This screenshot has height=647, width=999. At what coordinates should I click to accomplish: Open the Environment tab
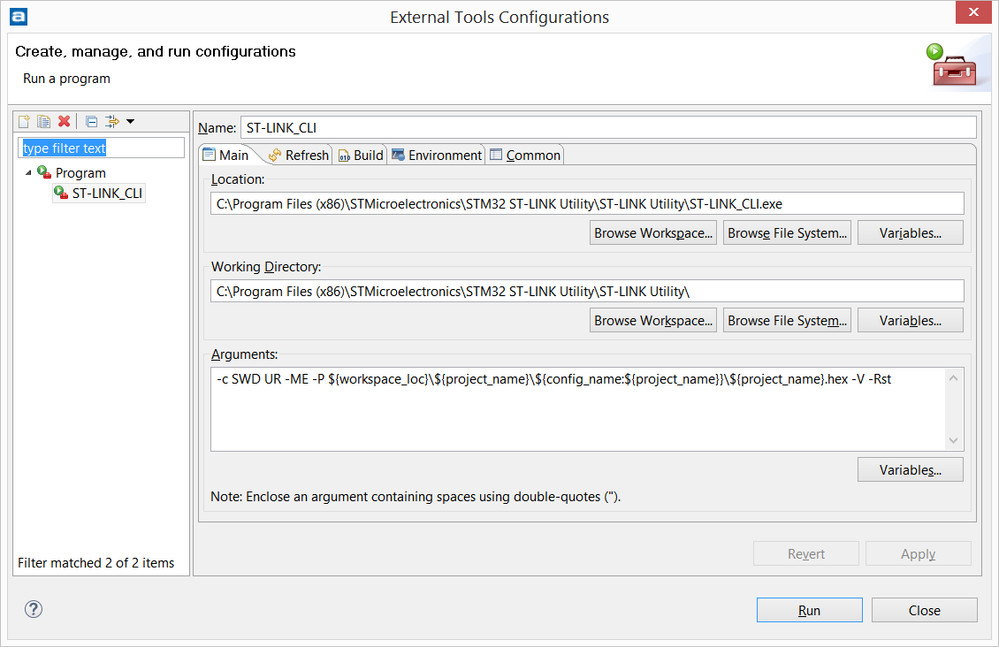point(436,155)
